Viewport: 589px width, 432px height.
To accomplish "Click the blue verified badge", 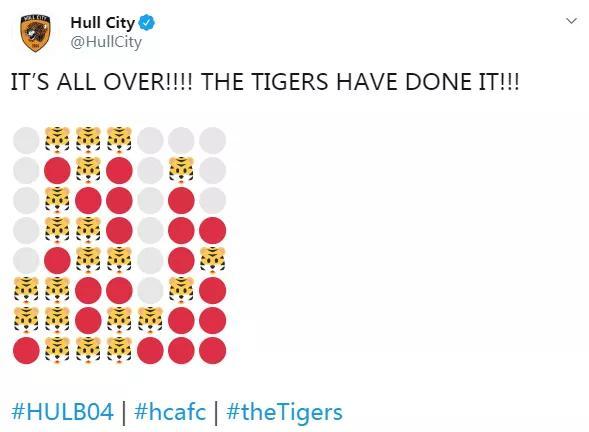I will 147,23.
